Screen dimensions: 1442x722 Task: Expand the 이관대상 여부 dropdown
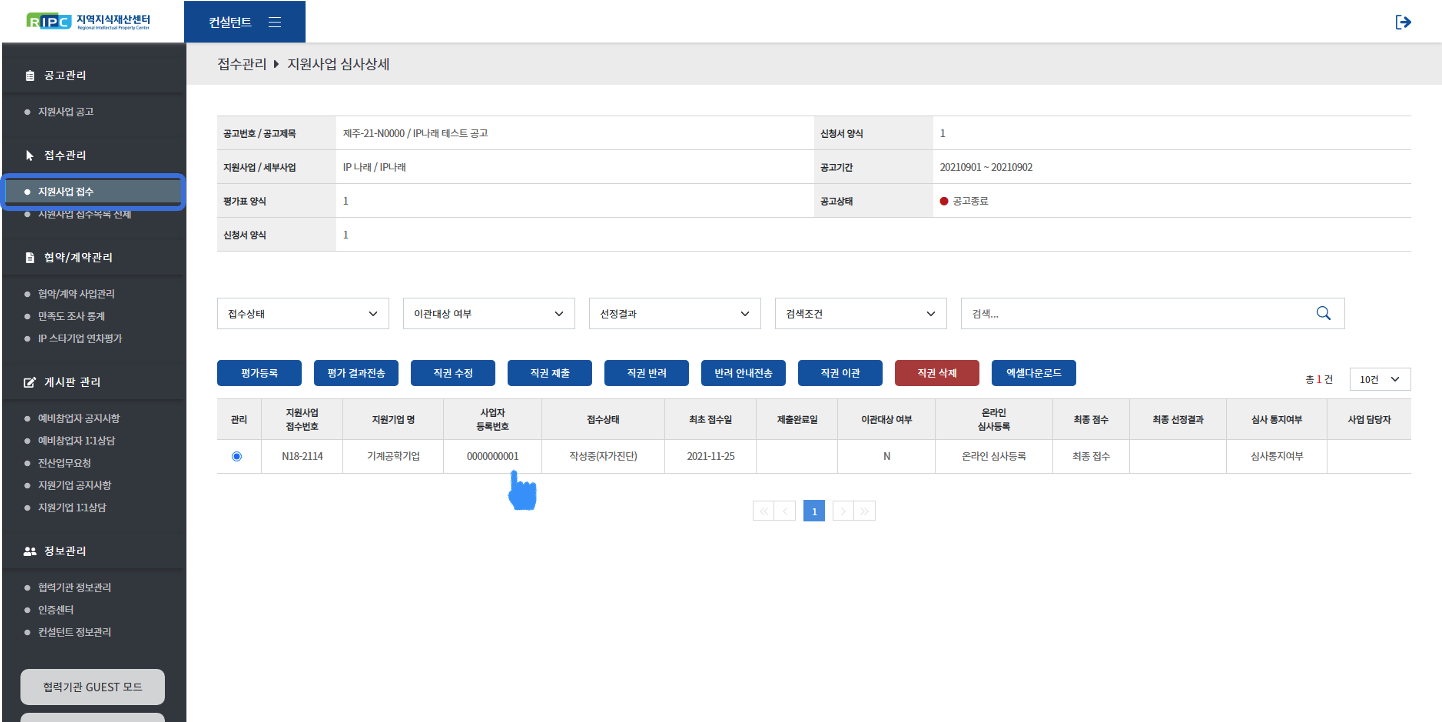pyautogui.click(x=489, y=313)
